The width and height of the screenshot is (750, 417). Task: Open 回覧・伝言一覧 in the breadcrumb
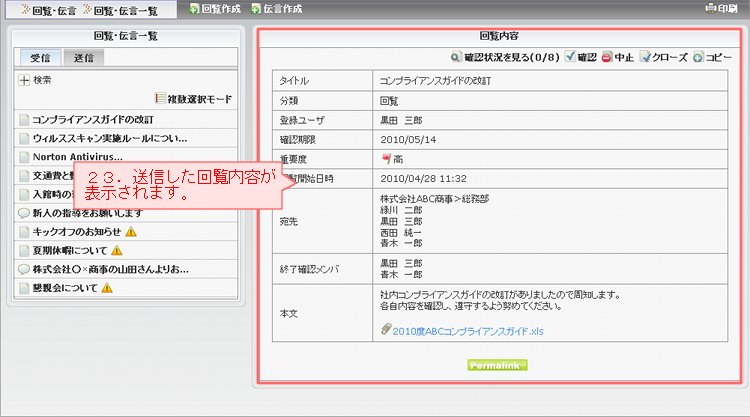point(125,11)
